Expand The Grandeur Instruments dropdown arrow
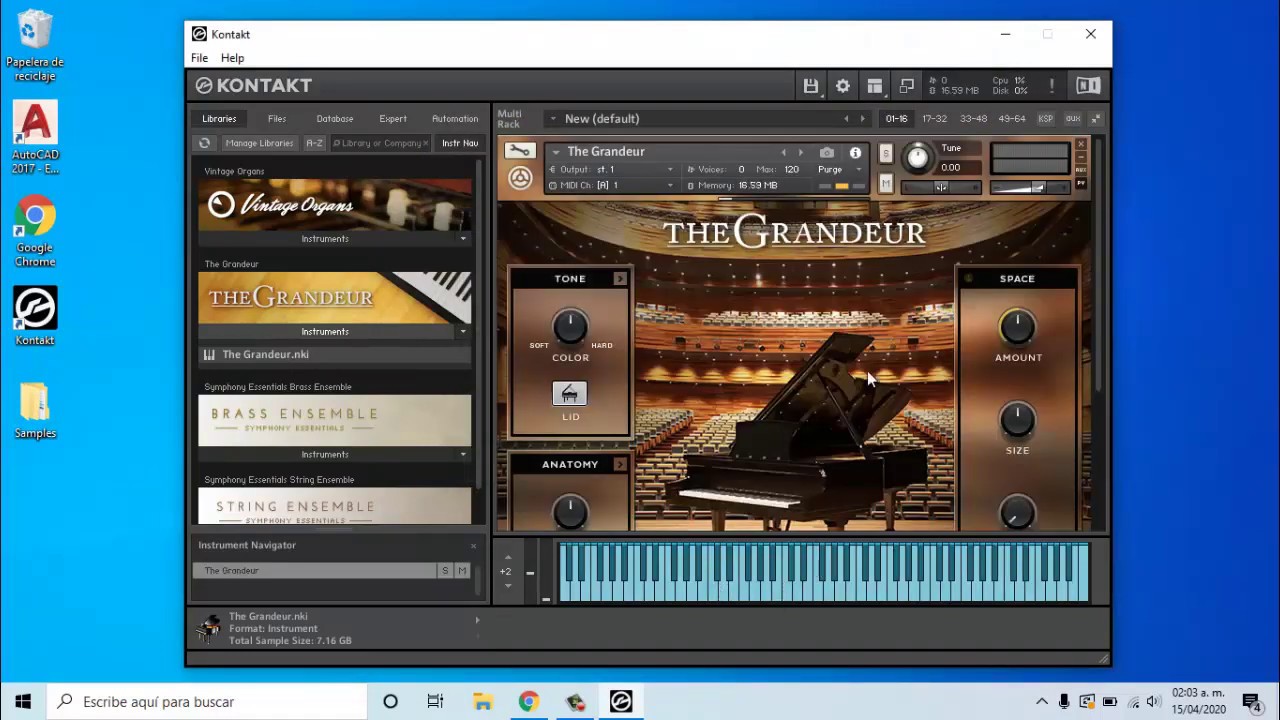Viewport: 1280px width, 720px height. pyautogui.click(x=463, y=331)
